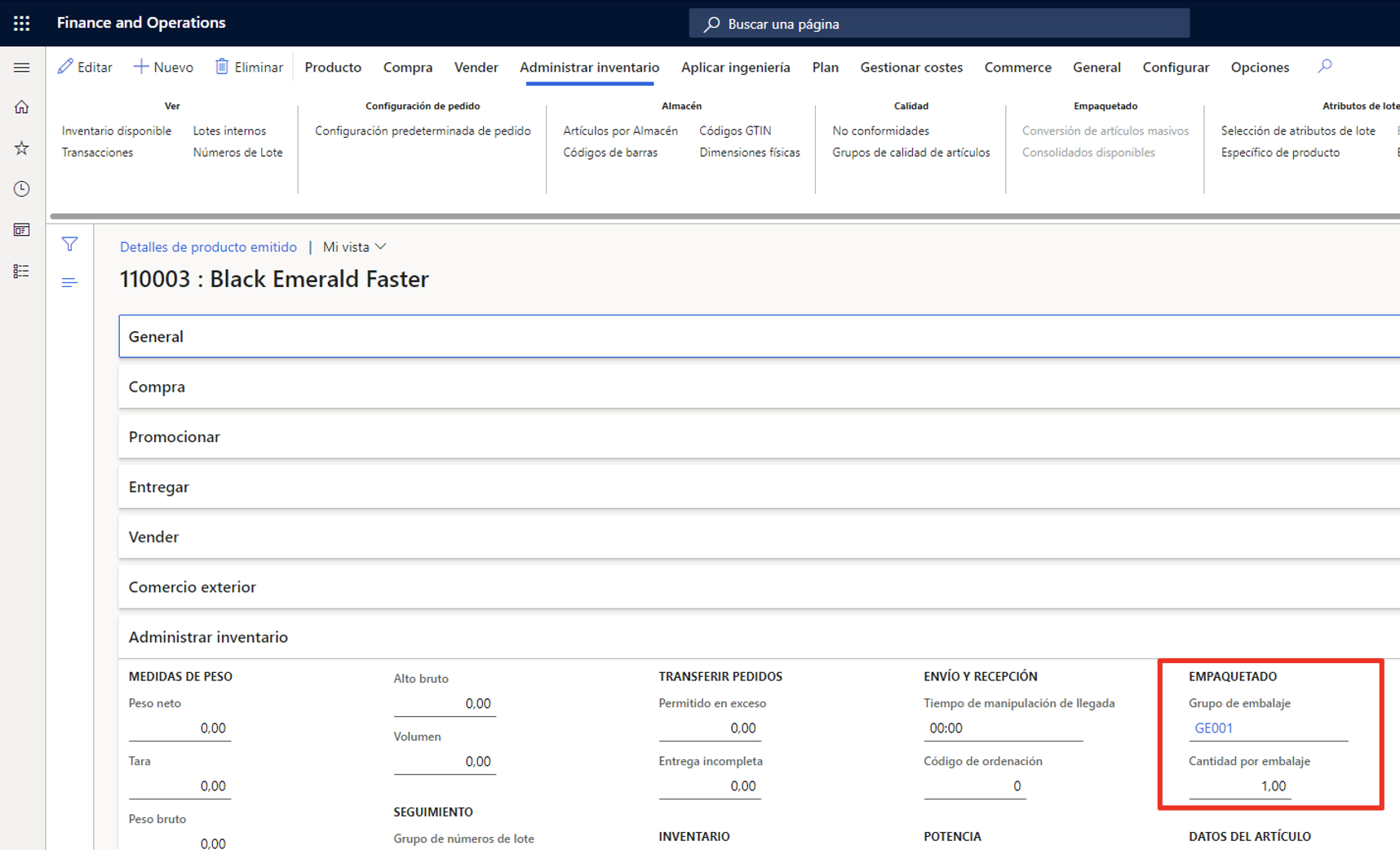Image resolution: width=1400 pixels, height=850 pixels.
Task: Open Selección de atributos de lote
Action: (x=1298, y=131)
